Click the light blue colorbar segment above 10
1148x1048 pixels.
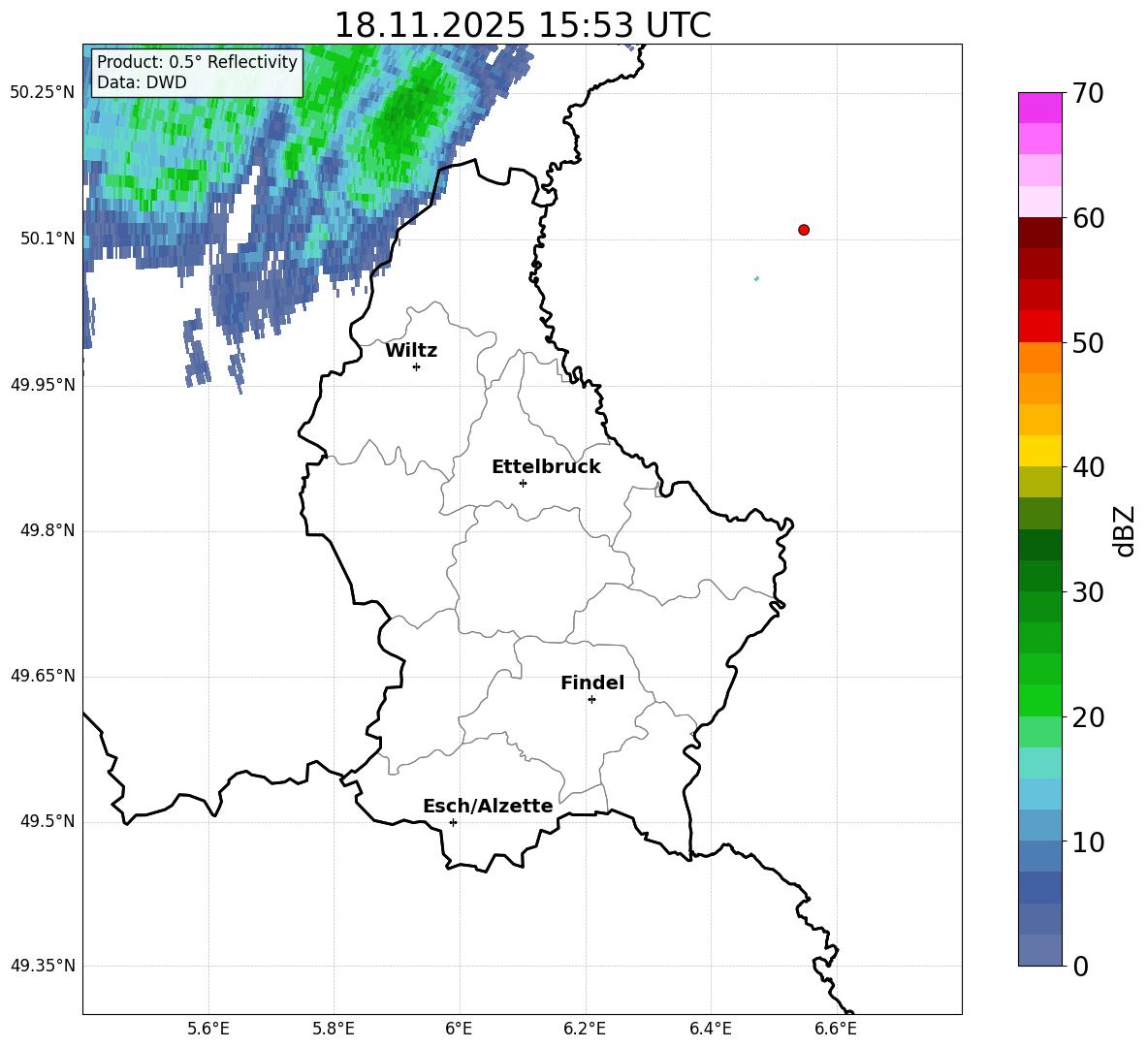(x=1039, y=825)
